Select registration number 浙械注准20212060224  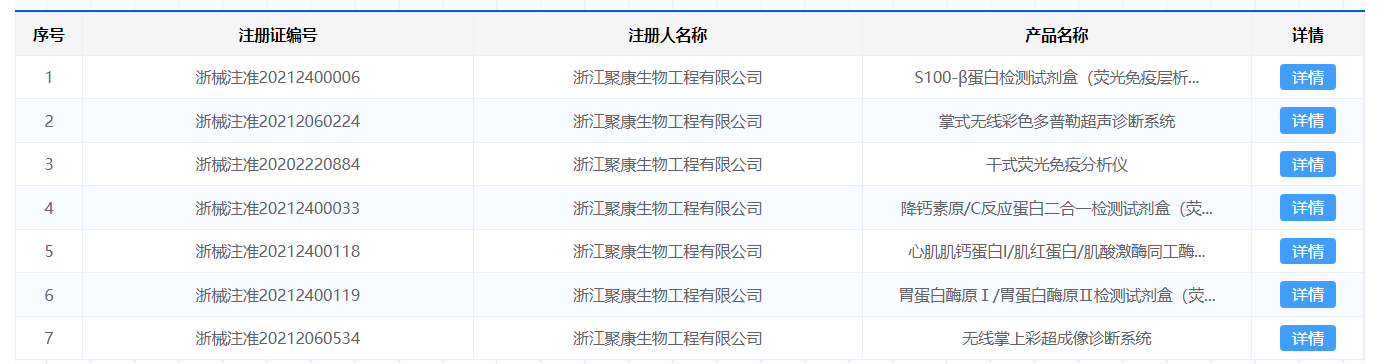278,122
